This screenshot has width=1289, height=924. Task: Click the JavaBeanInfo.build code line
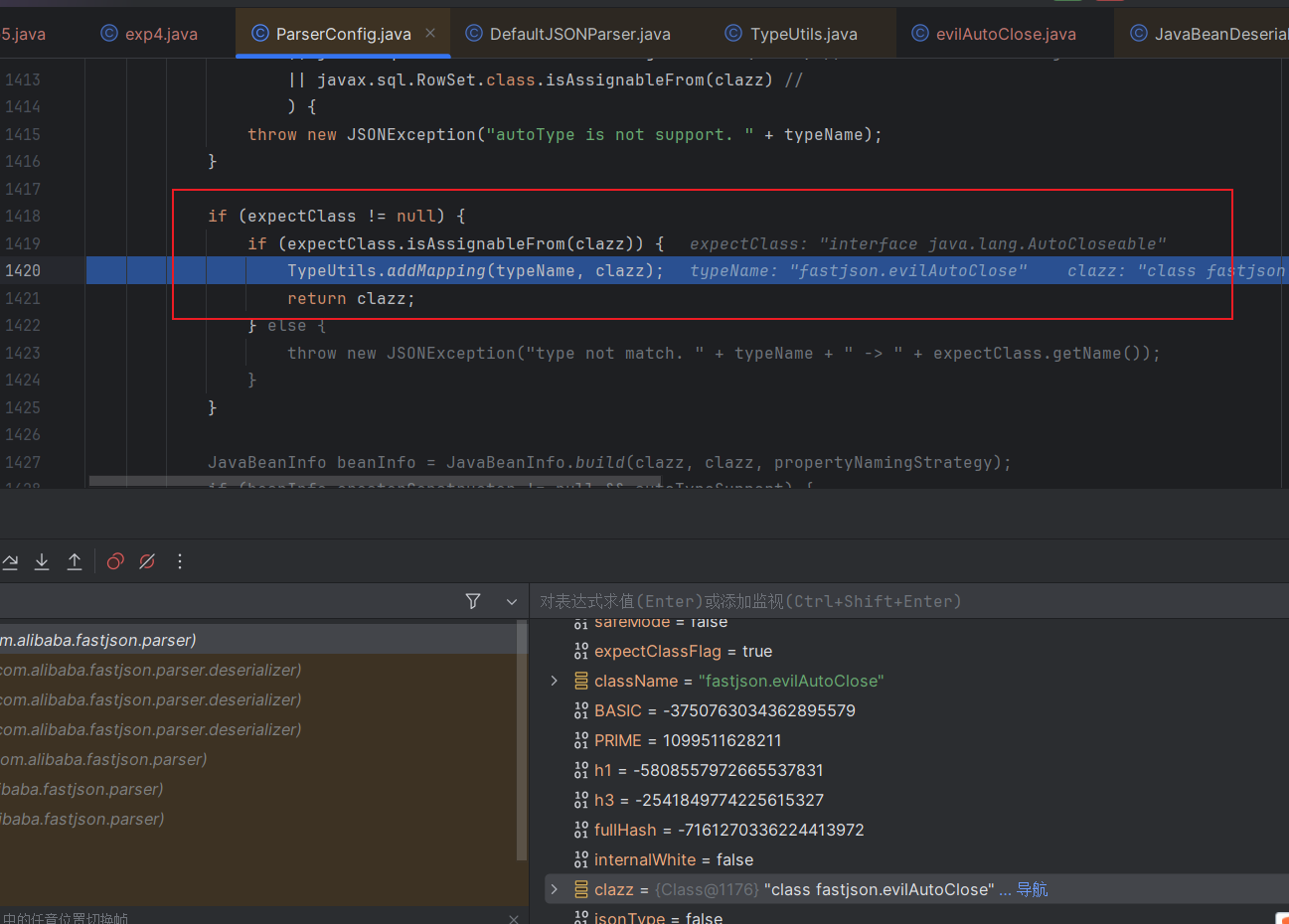[609, 462]
